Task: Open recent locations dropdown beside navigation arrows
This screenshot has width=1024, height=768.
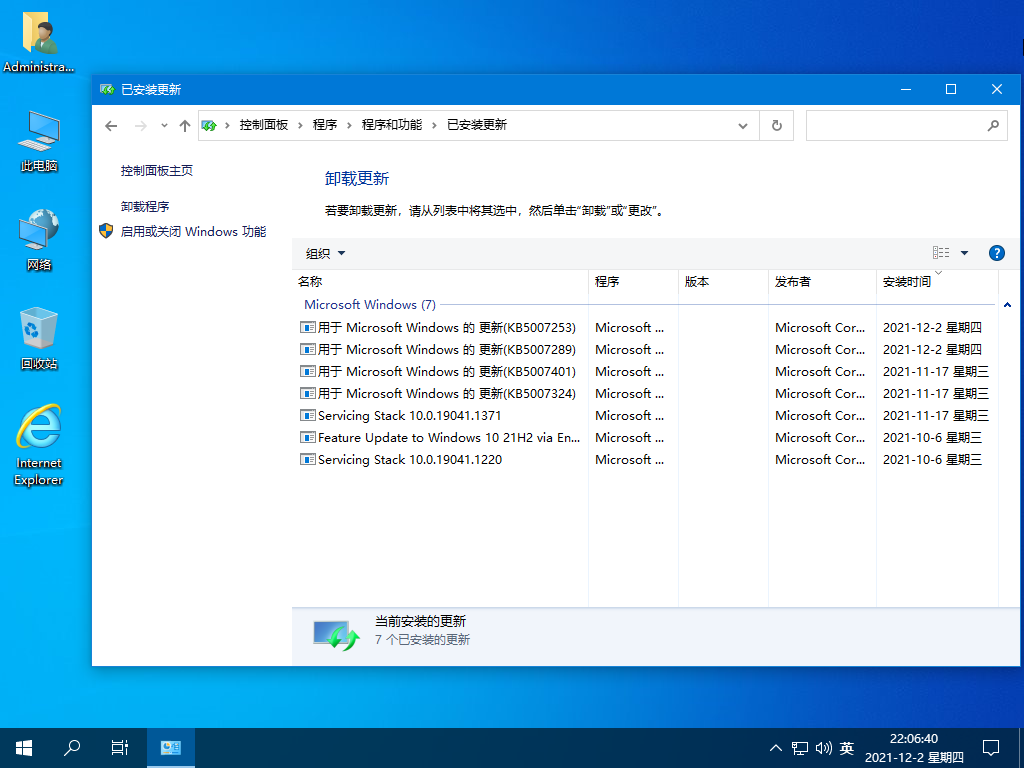Action: coord(164,125)
